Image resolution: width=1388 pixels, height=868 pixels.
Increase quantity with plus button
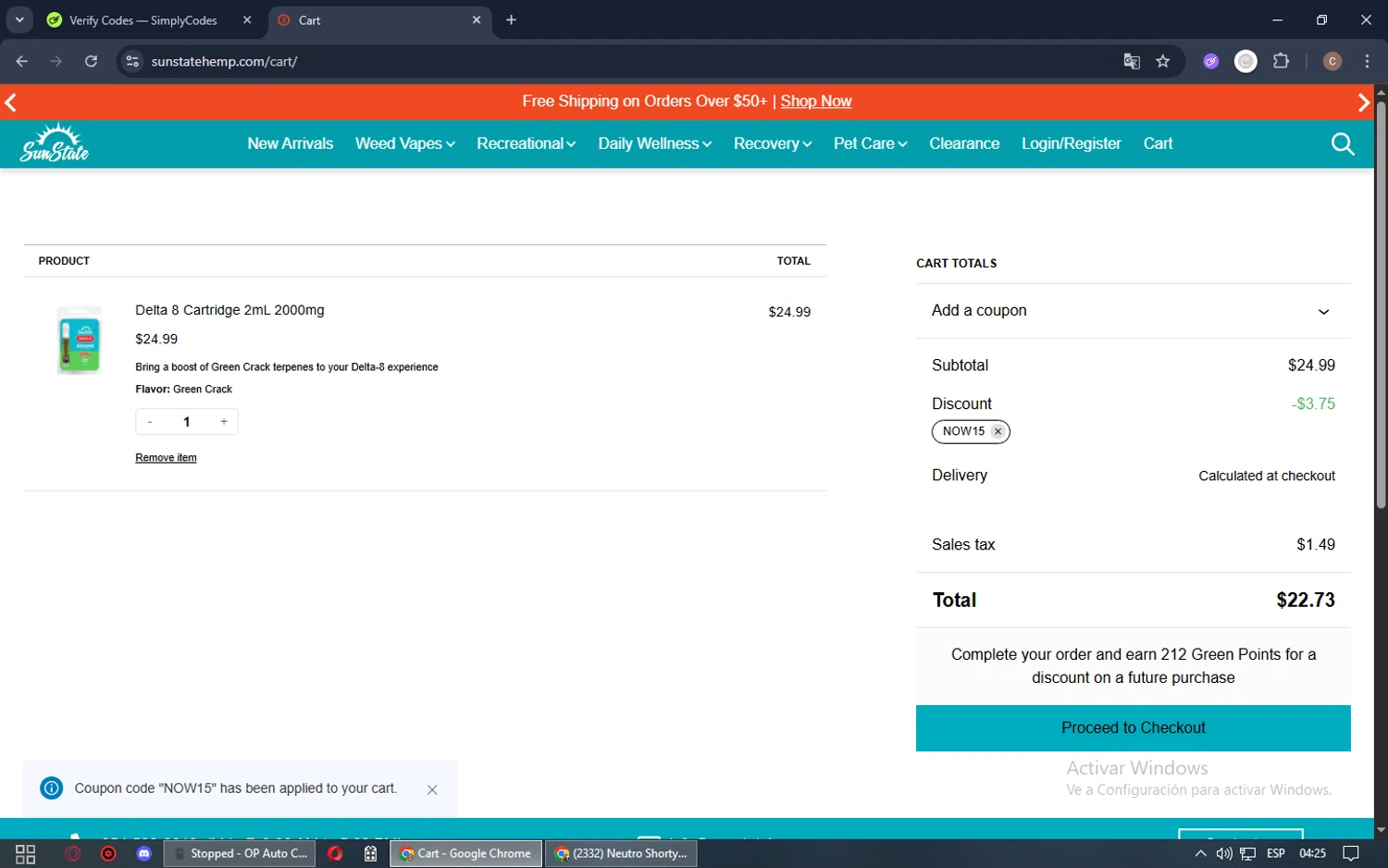tap(224, 422)
